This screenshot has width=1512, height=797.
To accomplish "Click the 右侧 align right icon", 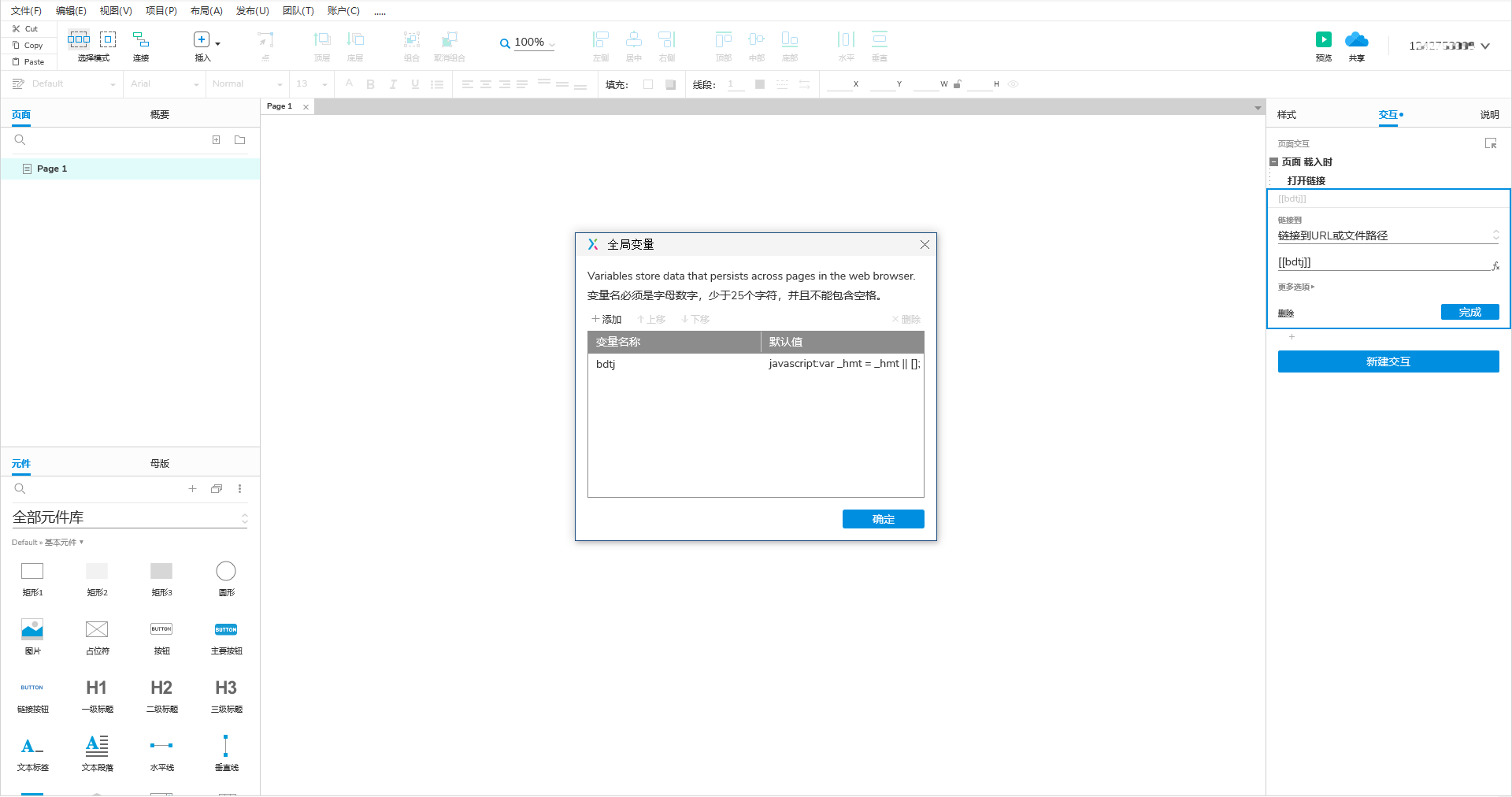I will (x=667, y=39).
